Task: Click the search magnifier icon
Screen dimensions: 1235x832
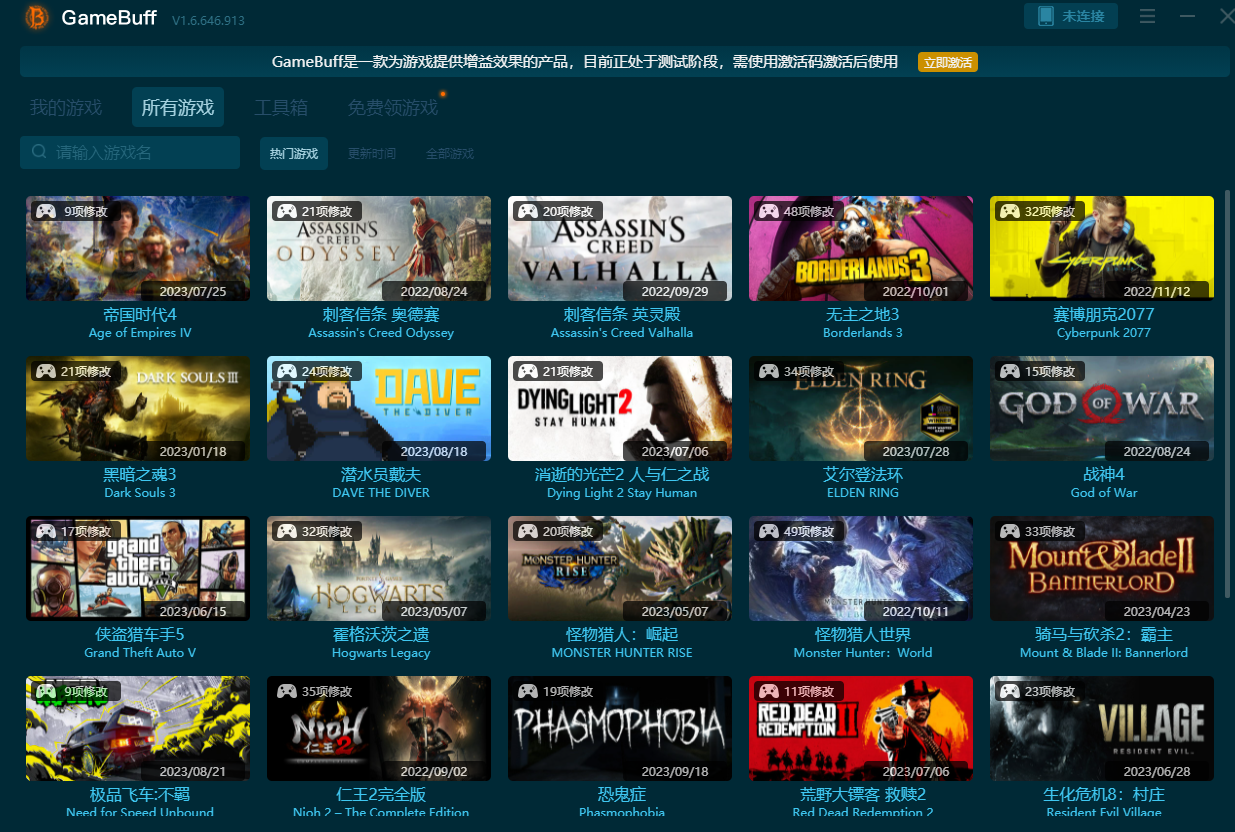Action: (x=39, y=152)
